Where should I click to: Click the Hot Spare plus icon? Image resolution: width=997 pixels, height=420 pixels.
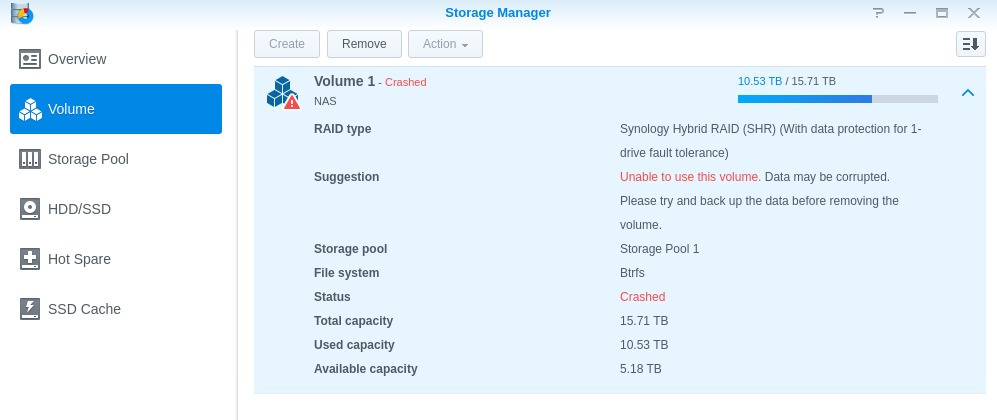coord(30,259)
